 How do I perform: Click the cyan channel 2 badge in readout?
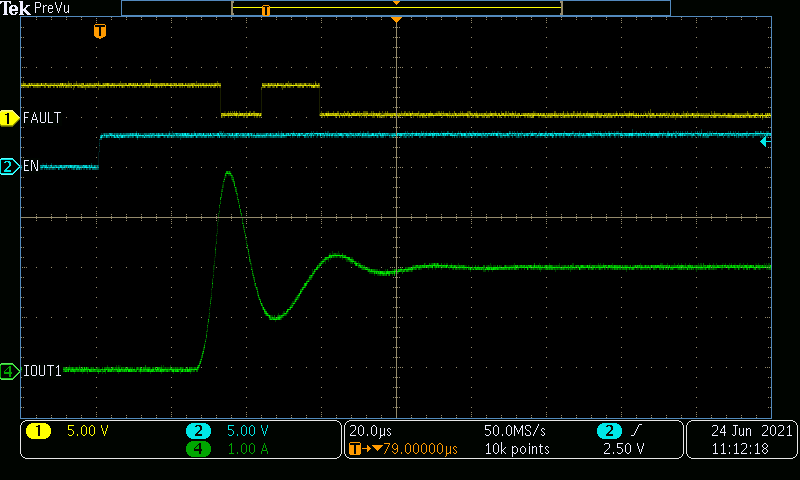(x=198, y=431)
